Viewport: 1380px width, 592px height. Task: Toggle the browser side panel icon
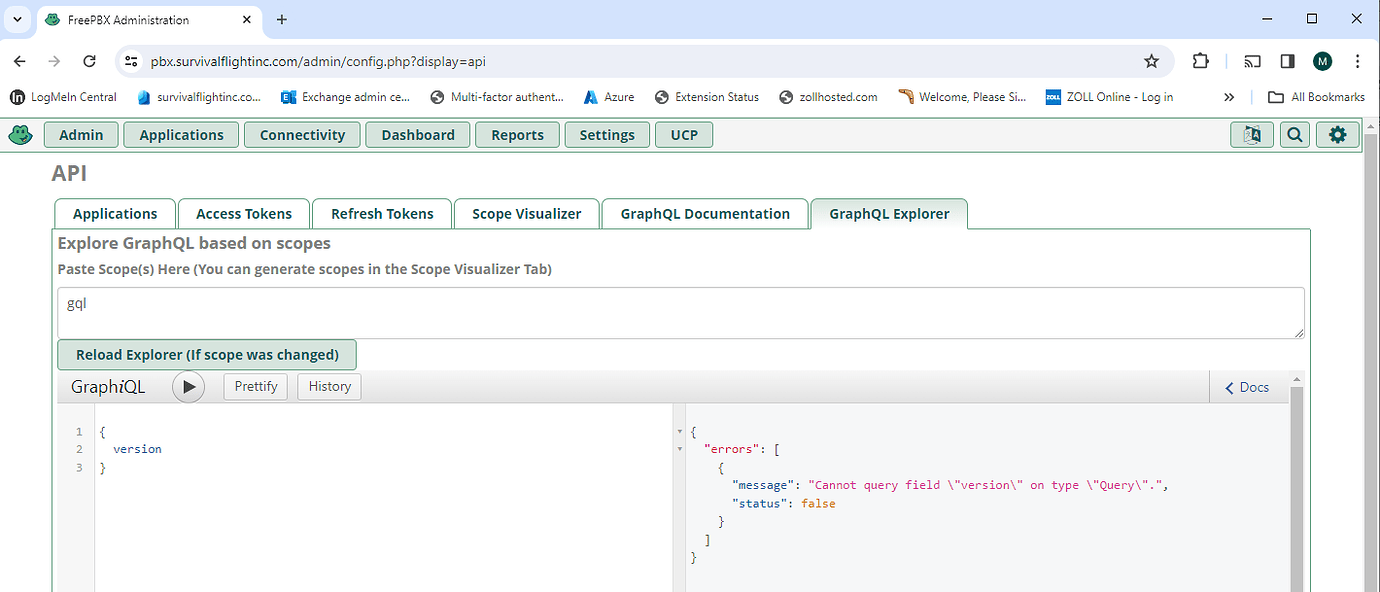[x=1287, y=61]
